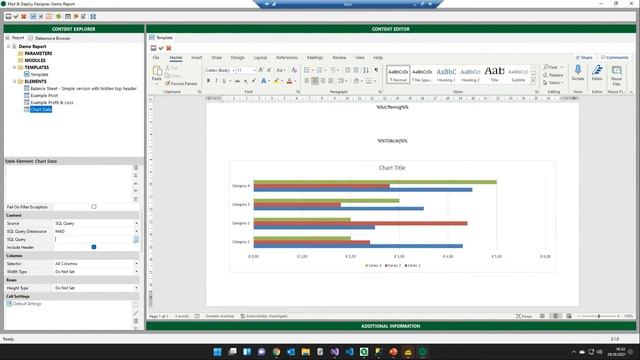Open the font name Calibri dropdown
Image resolution: width=640 pixels, height=360 pixels.
233,70
